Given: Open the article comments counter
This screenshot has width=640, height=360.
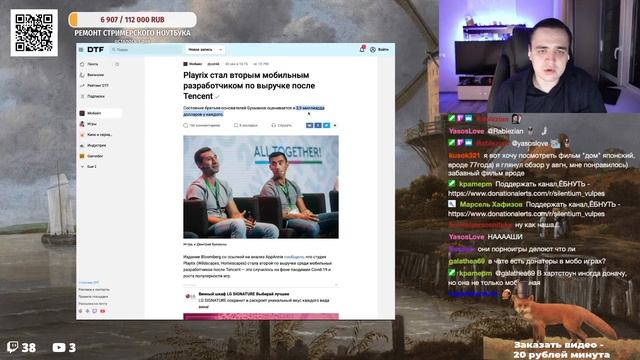Looking at the screenshot, I should [x=202, y=125].
